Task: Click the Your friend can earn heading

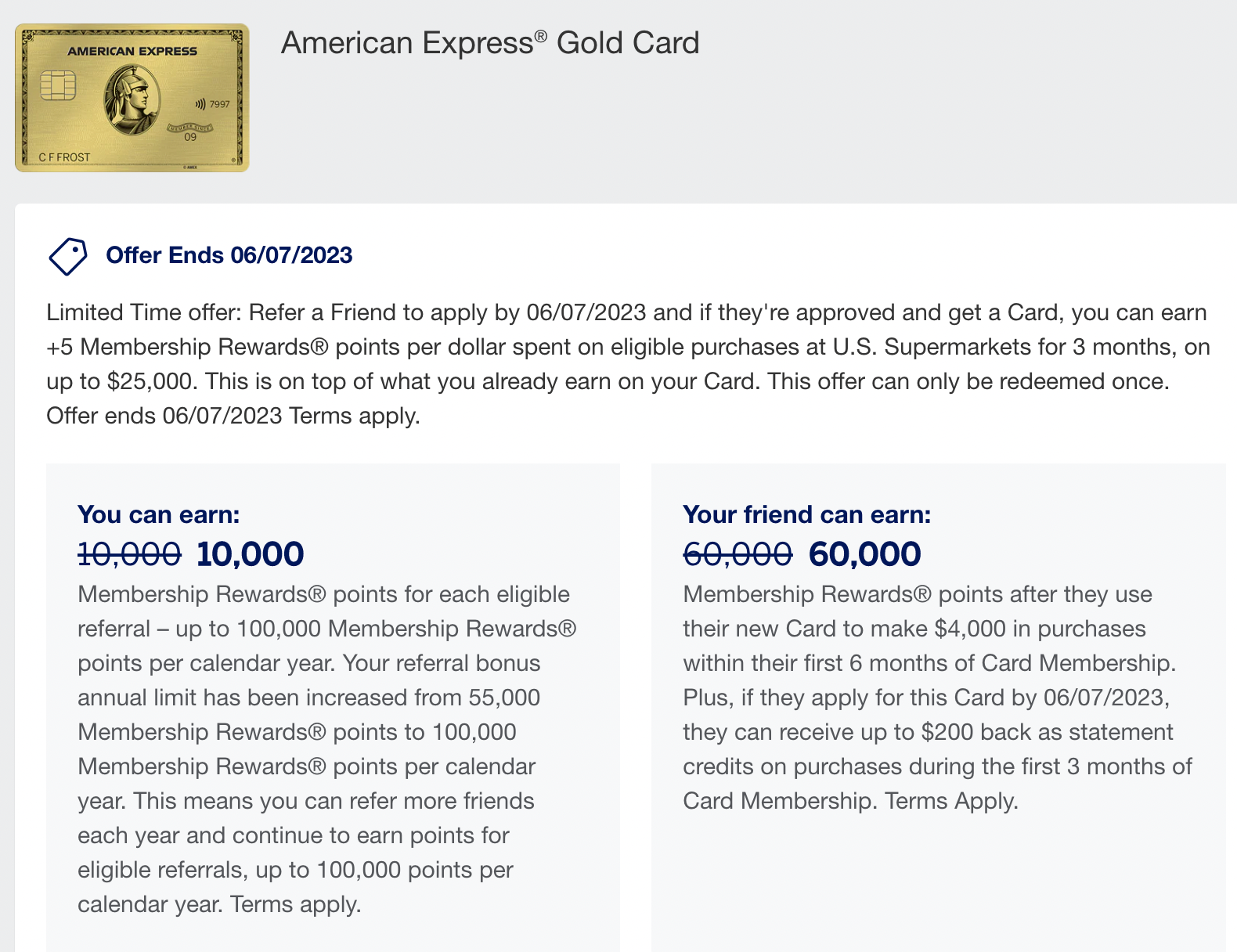Action: pyautogui.click(x=806, y=514)
